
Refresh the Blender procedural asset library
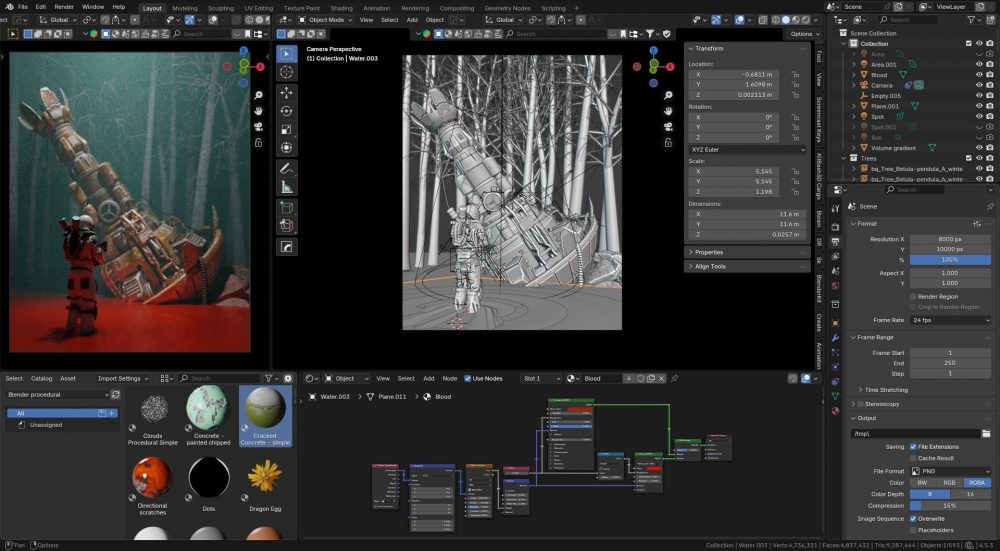point(115,395)
